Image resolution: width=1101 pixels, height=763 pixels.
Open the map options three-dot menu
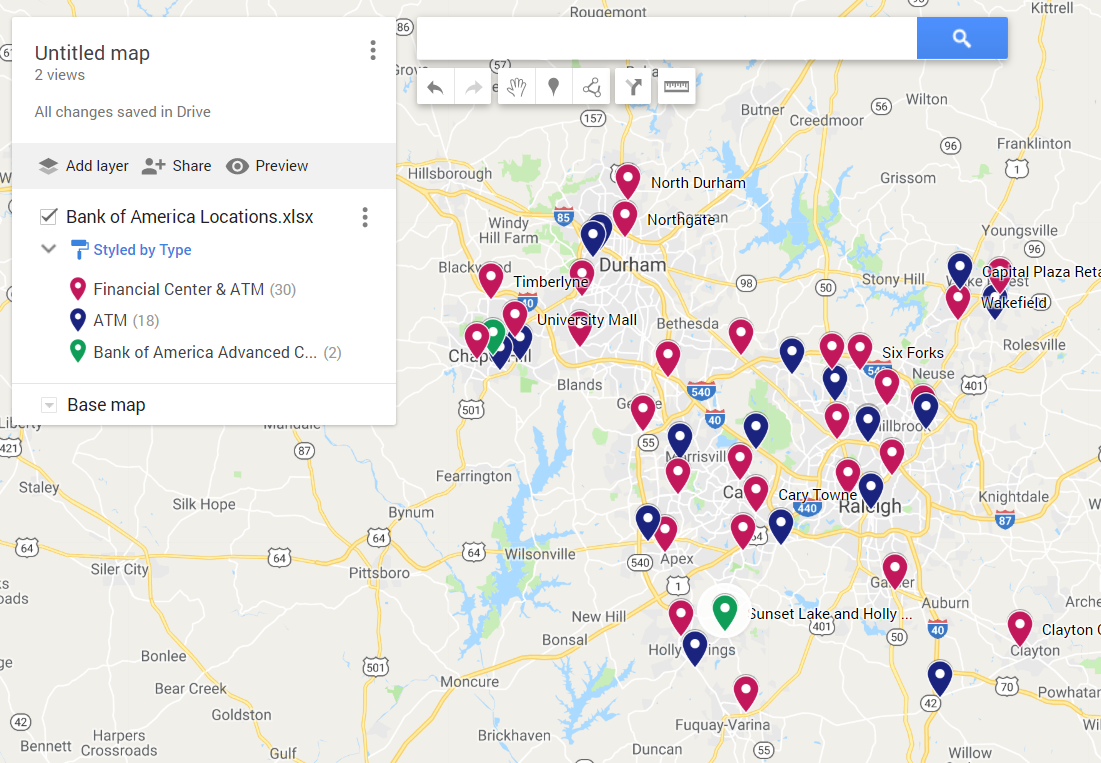coord(373,50)
